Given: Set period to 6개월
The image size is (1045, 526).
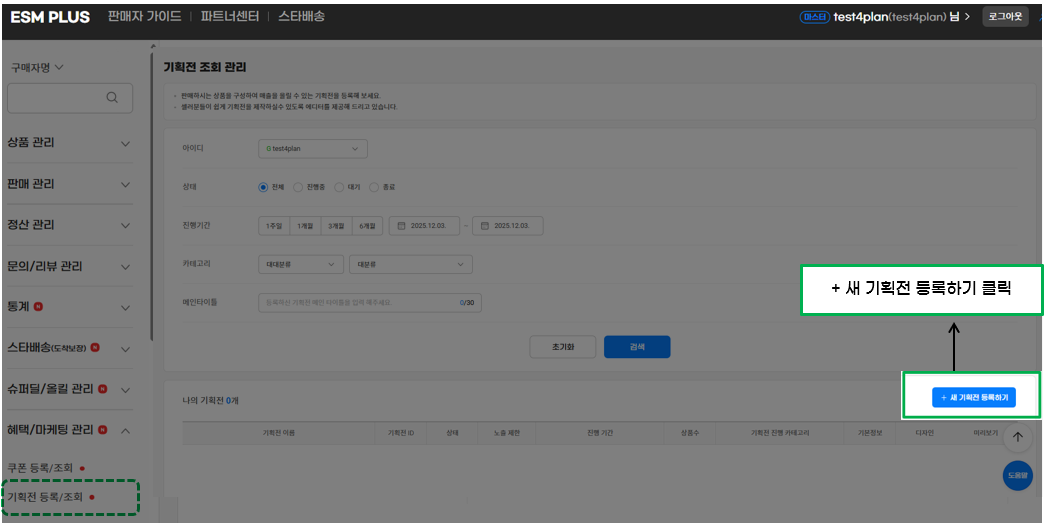Looking at the screenshot, I should point(368,226).
